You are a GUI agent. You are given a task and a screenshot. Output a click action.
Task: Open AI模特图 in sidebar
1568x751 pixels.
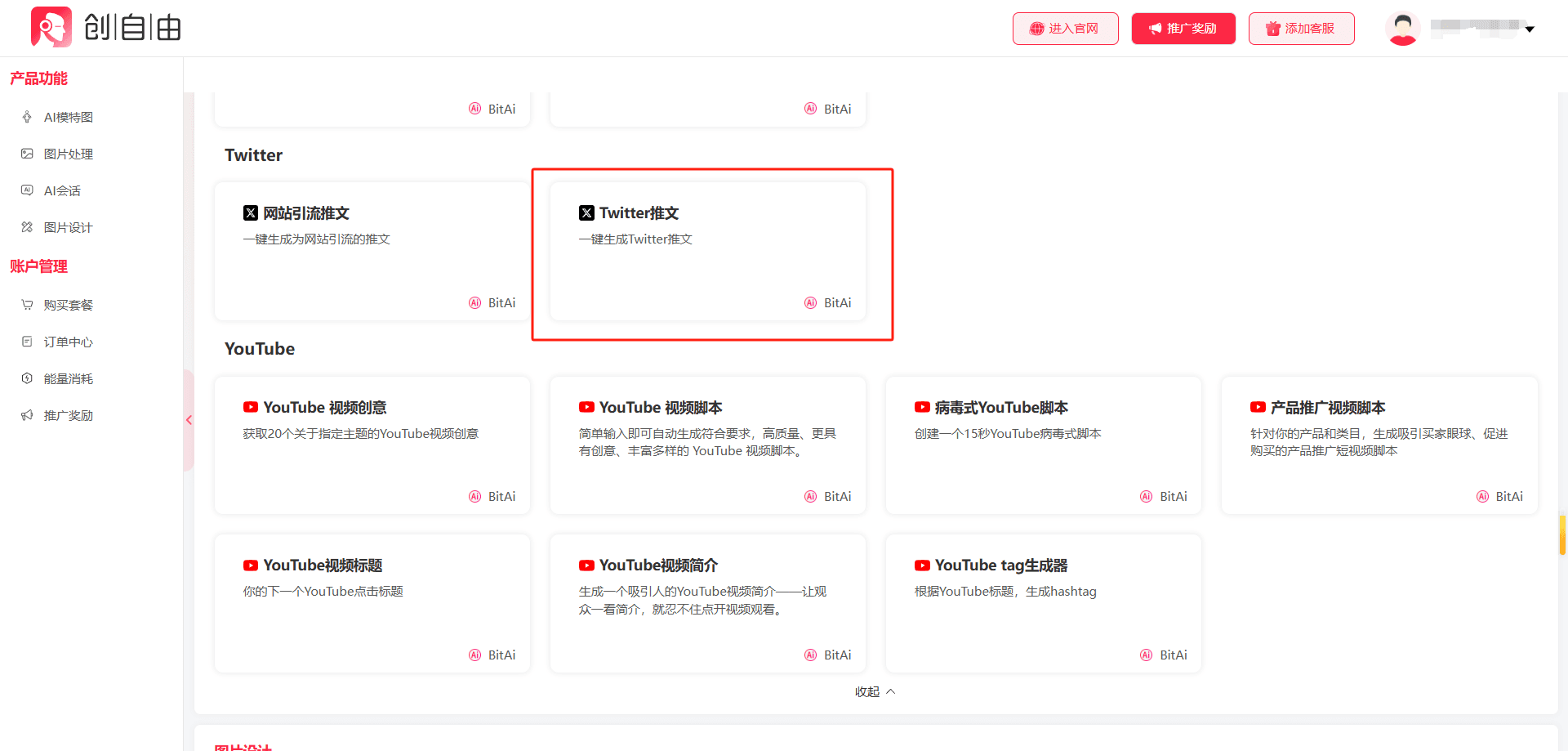coord(69,117)
